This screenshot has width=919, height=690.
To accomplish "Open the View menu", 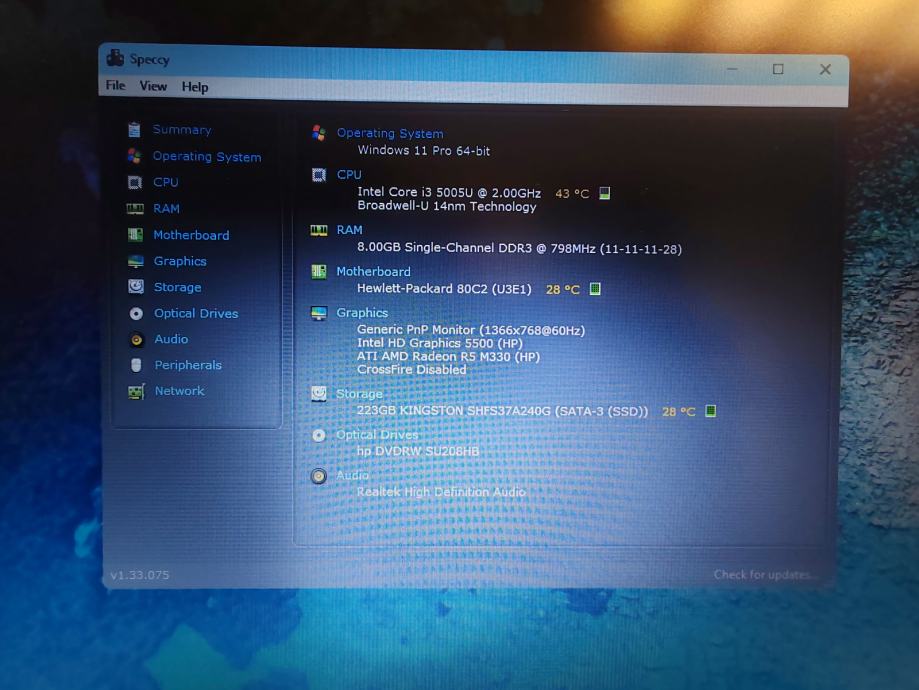I will click(153, 86).
